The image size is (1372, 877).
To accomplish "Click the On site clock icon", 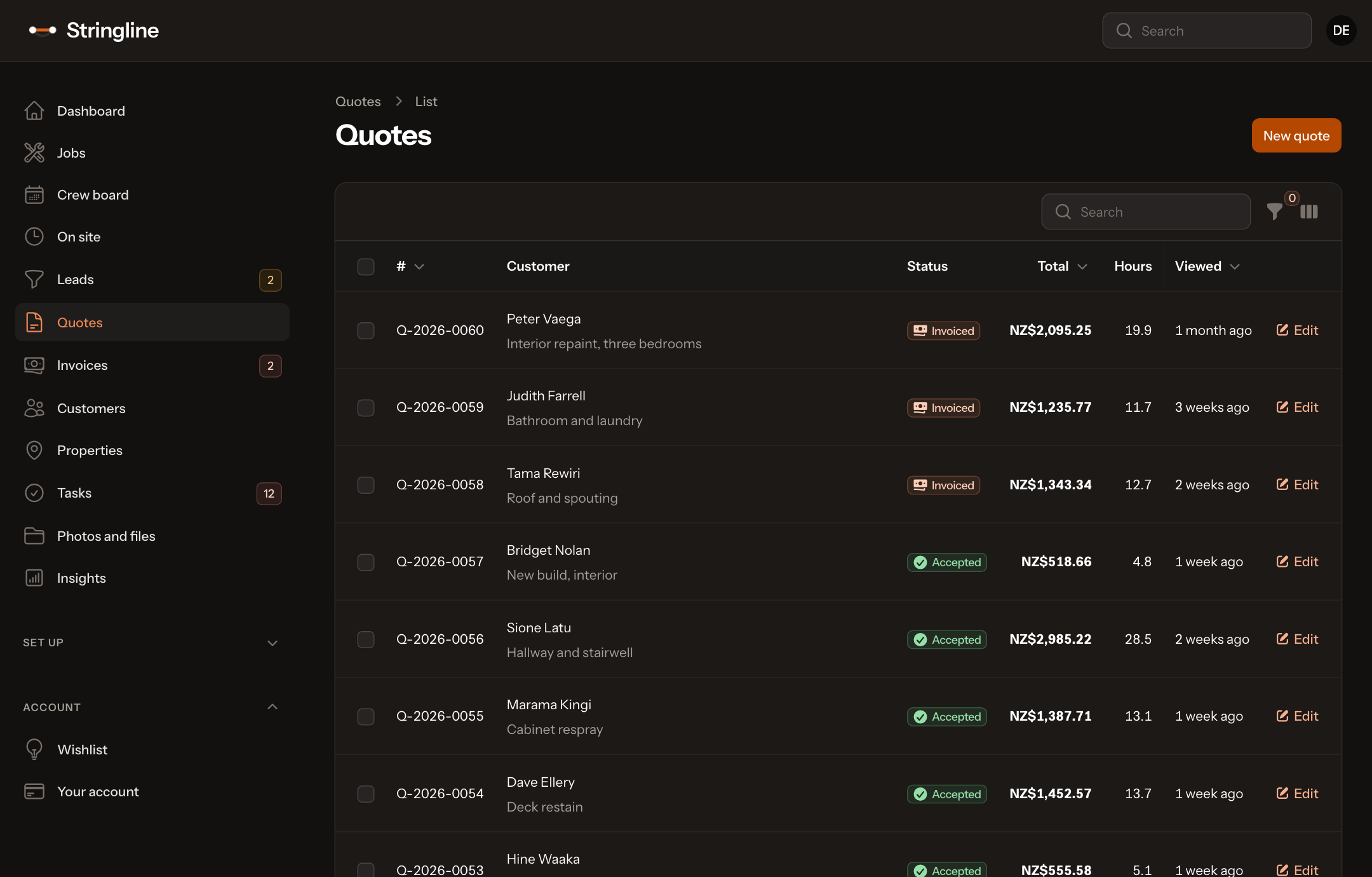I will pyautogui.click(x=34, y=236).
